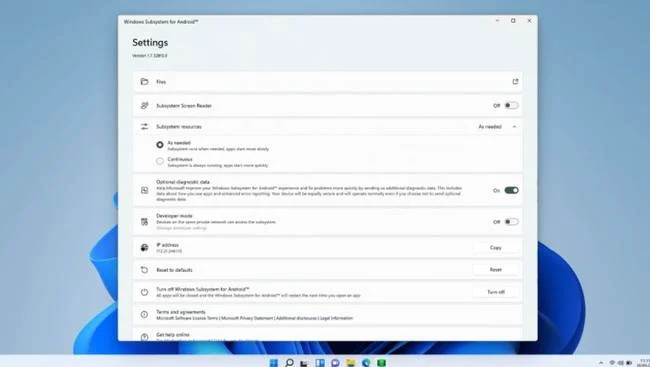Click the power icon beside Turn off

tap(144, 292)
